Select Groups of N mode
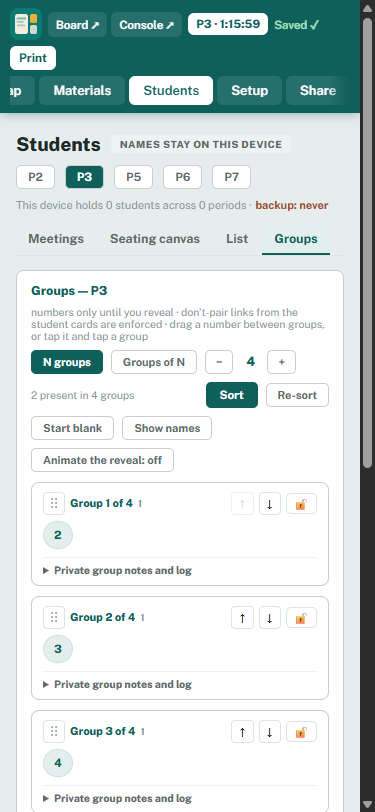Image resolution: width=375 pixels, height=812 pixels. (x=154, y=362)
